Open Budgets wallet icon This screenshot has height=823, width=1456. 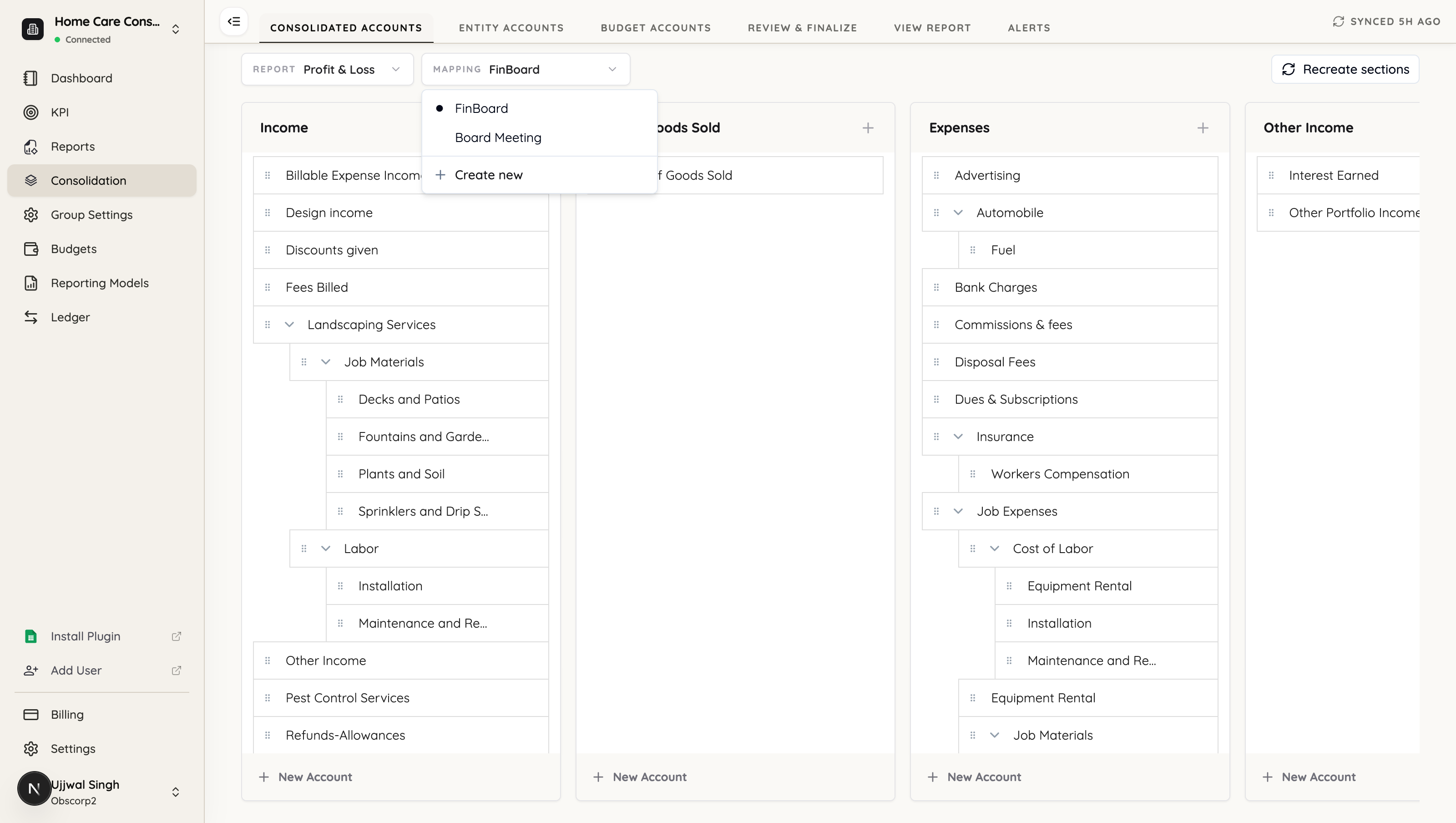point(31,249)
